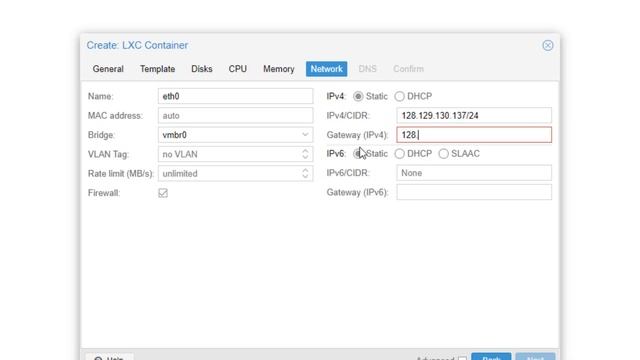Click the Network tab
This screenshot has height=360, width=640.
[327, 69]
